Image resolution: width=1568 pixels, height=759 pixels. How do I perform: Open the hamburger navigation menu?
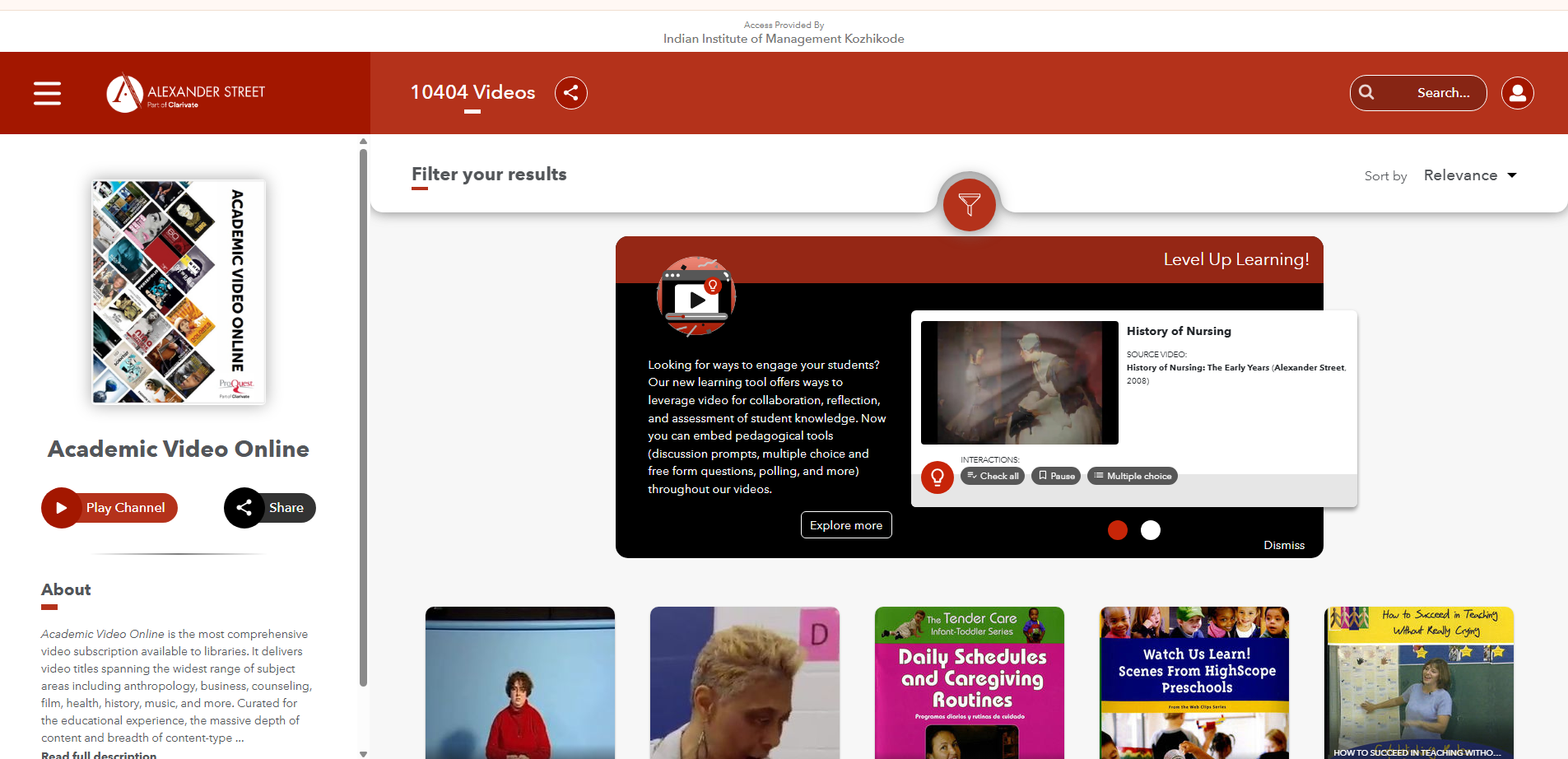47,93
